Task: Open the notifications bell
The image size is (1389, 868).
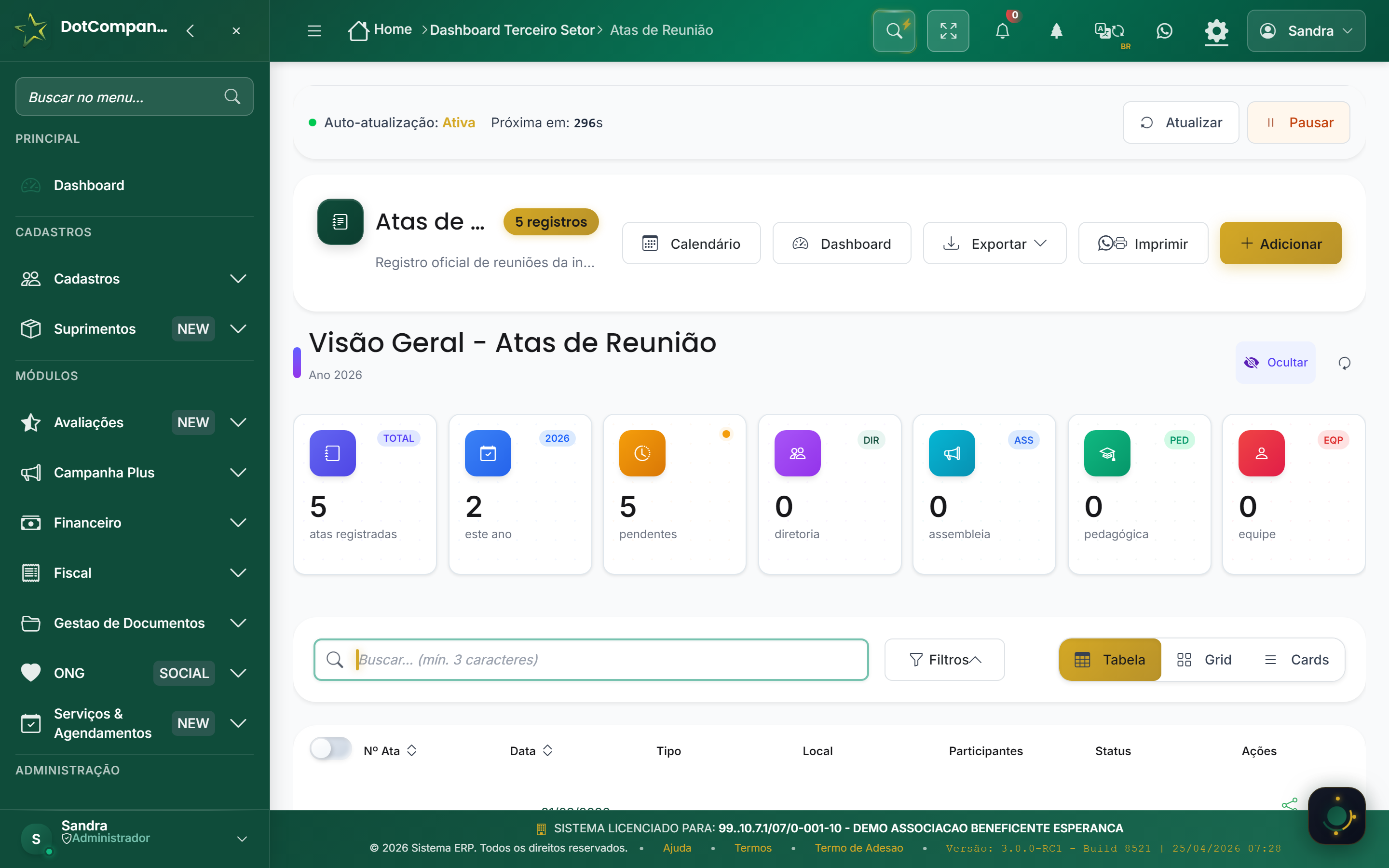Action: coord(1002,30)
